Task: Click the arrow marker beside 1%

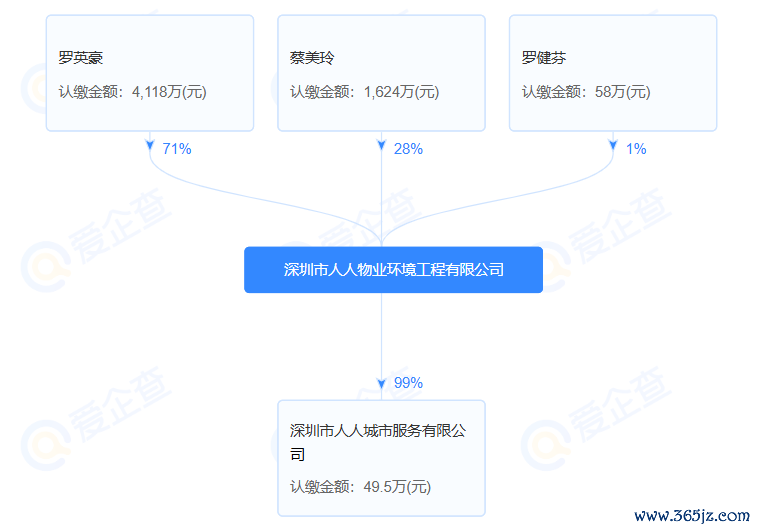Action: (613, 145)
